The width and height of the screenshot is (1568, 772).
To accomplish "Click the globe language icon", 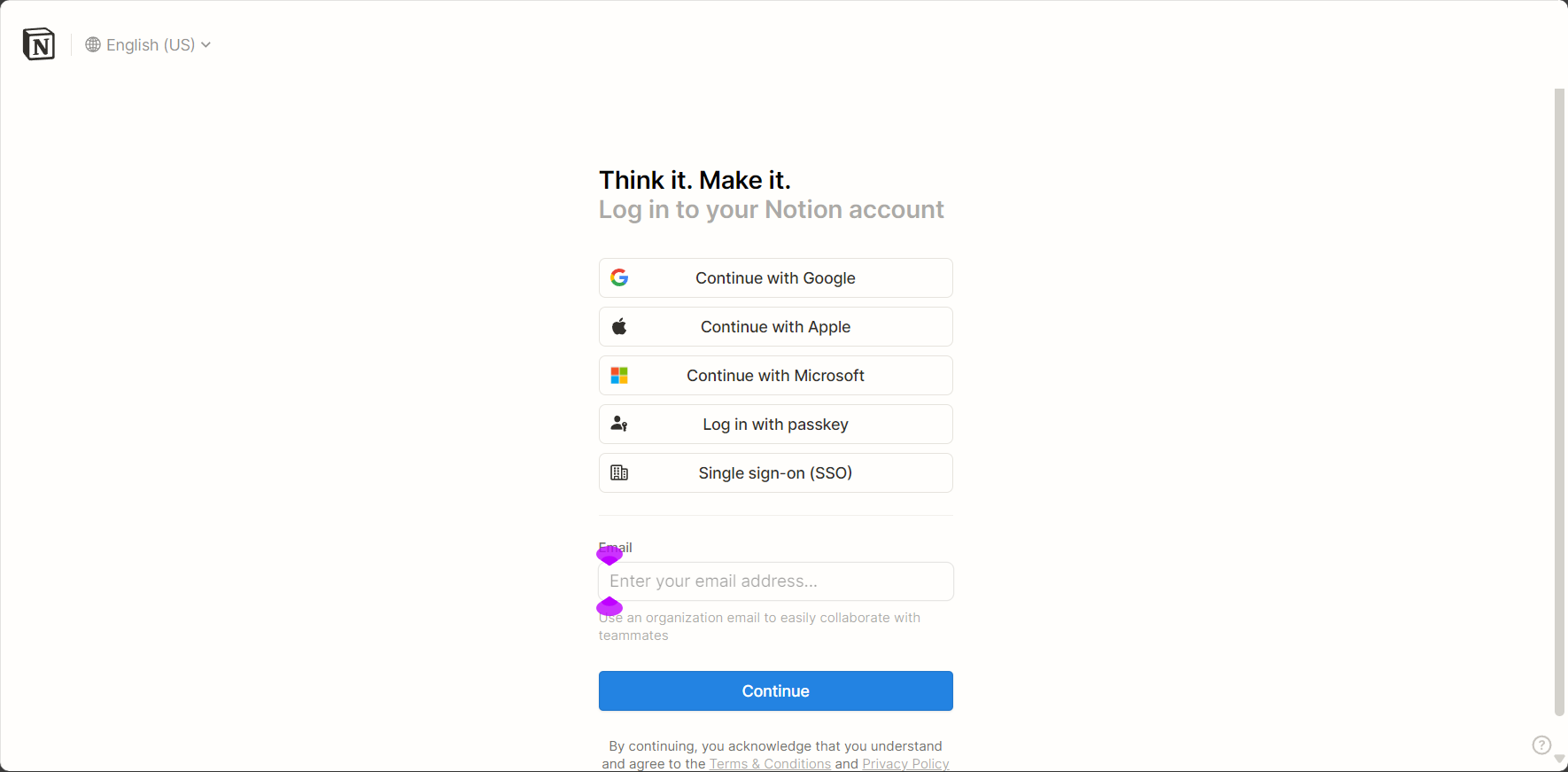I will (93, 44).
